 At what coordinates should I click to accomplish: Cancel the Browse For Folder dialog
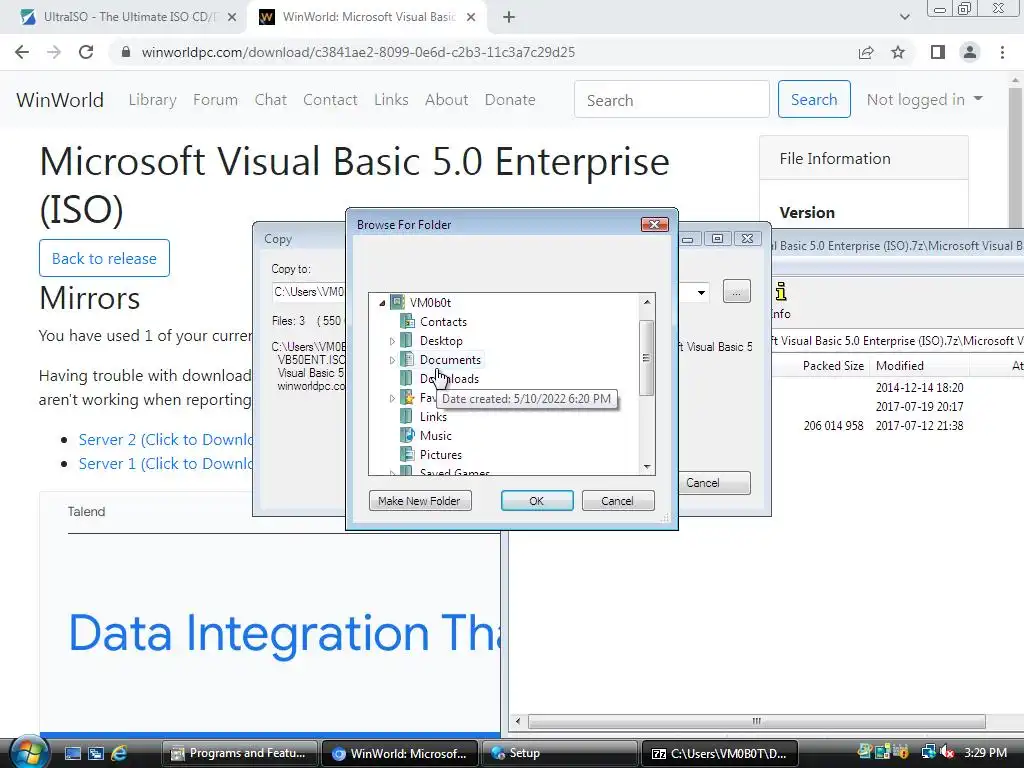[x=618, y=501]
